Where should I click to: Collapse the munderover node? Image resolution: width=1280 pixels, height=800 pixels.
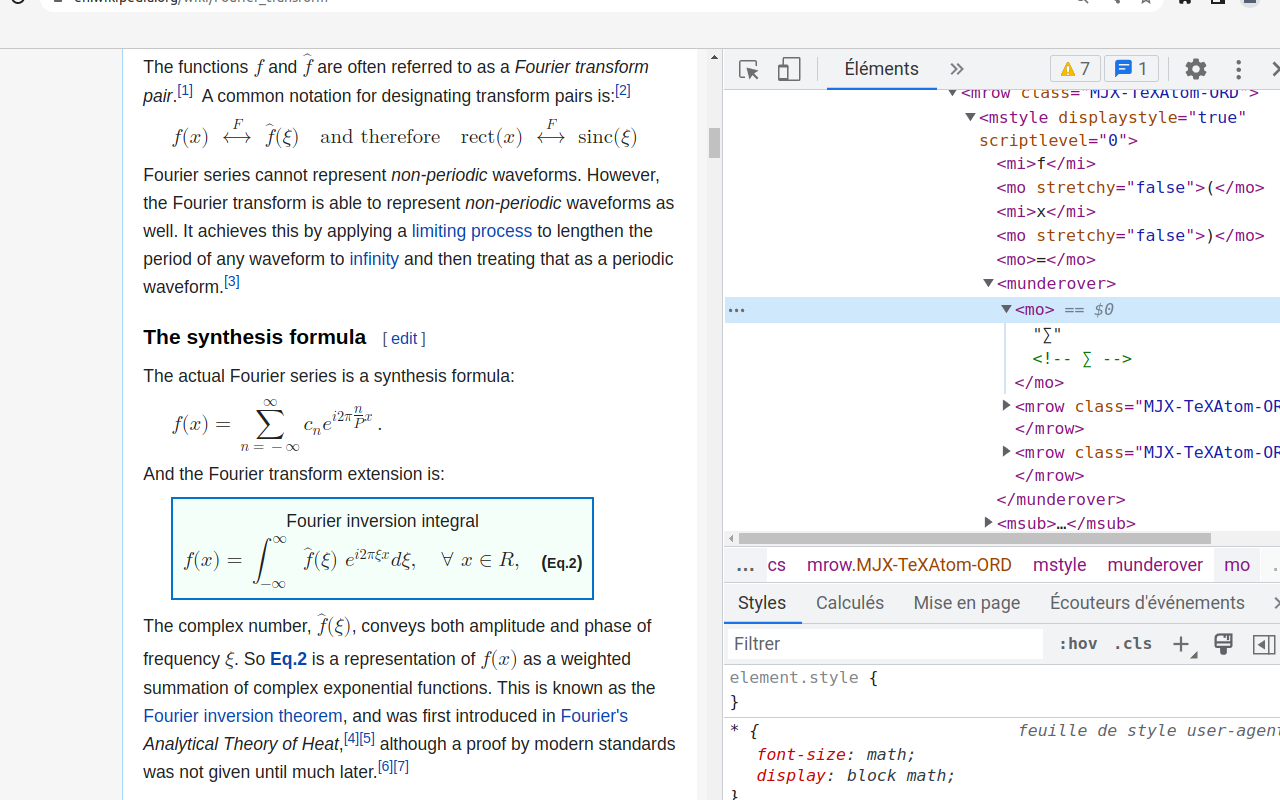pyautogui.click(x=988, y=283)
